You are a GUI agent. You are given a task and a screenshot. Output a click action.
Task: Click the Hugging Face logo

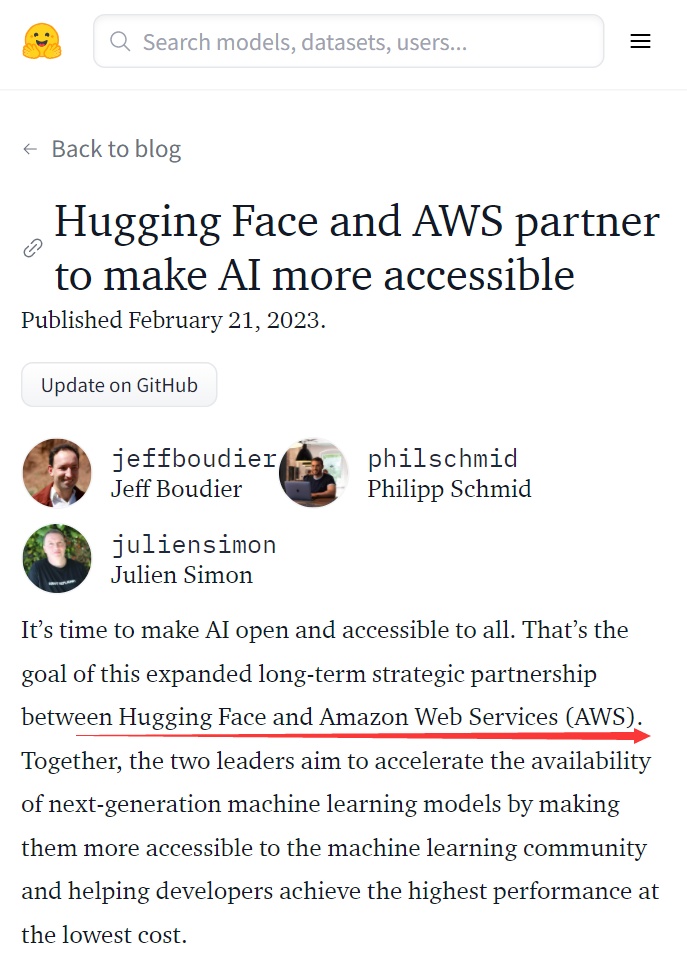coord(42,41)
